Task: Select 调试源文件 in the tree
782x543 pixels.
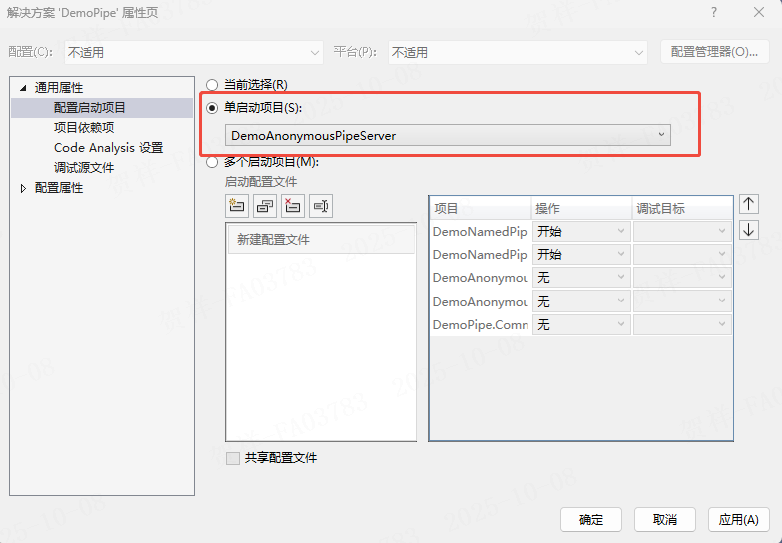Action: [84, 168]
